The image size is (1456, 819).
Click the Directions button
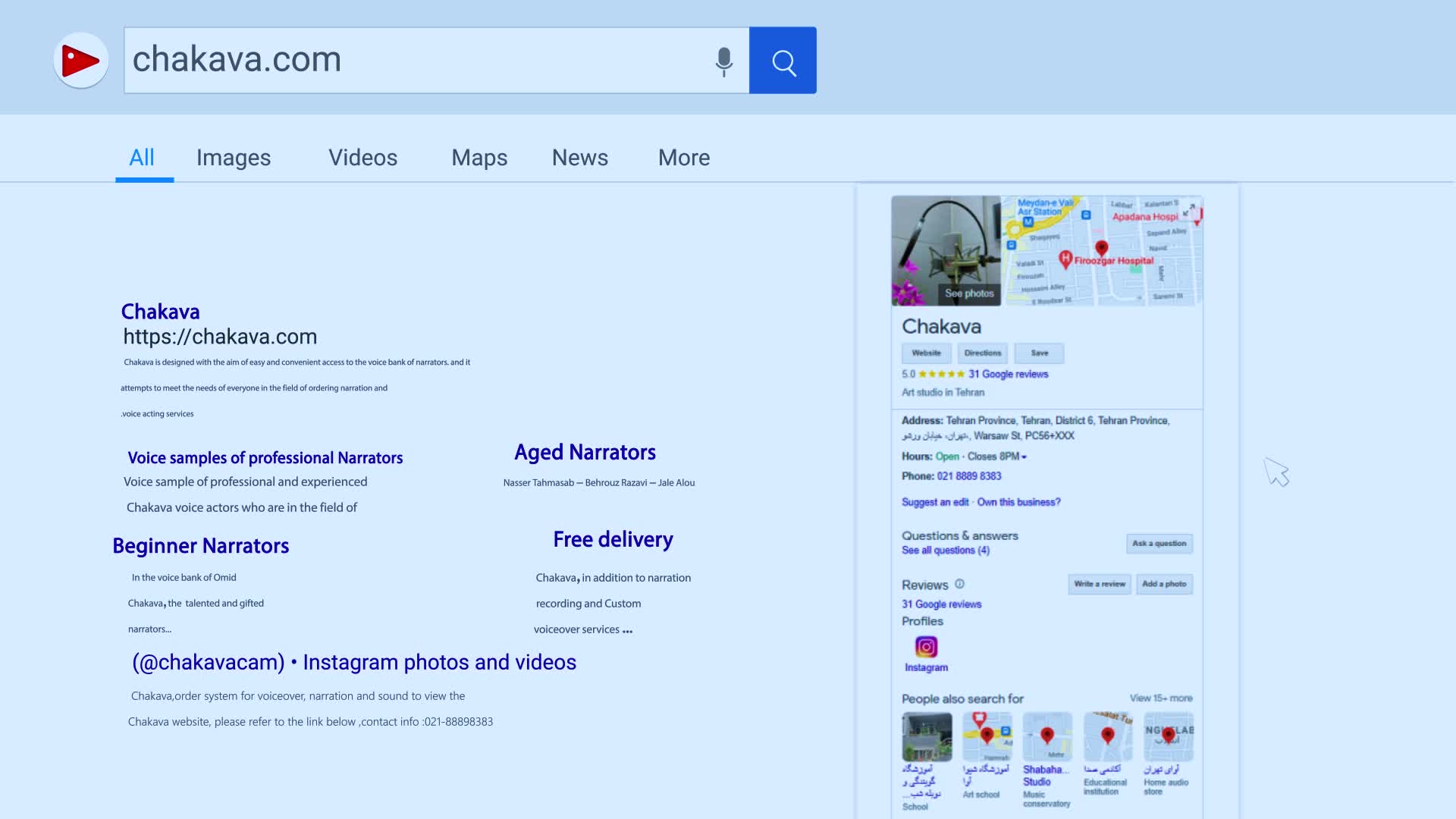point(983,353)
